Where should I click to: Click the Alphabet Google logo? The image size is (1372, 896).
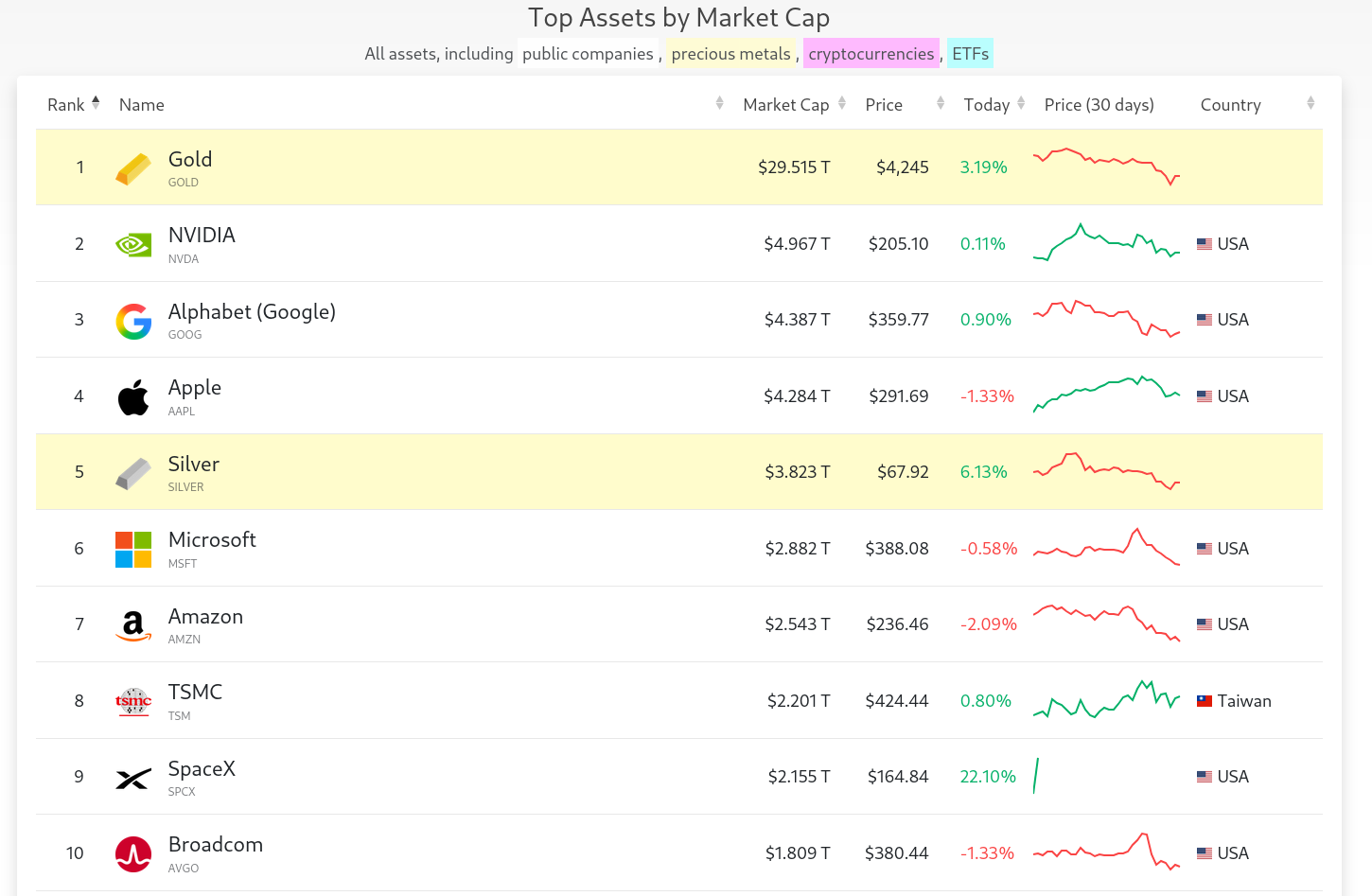[133, 322]
